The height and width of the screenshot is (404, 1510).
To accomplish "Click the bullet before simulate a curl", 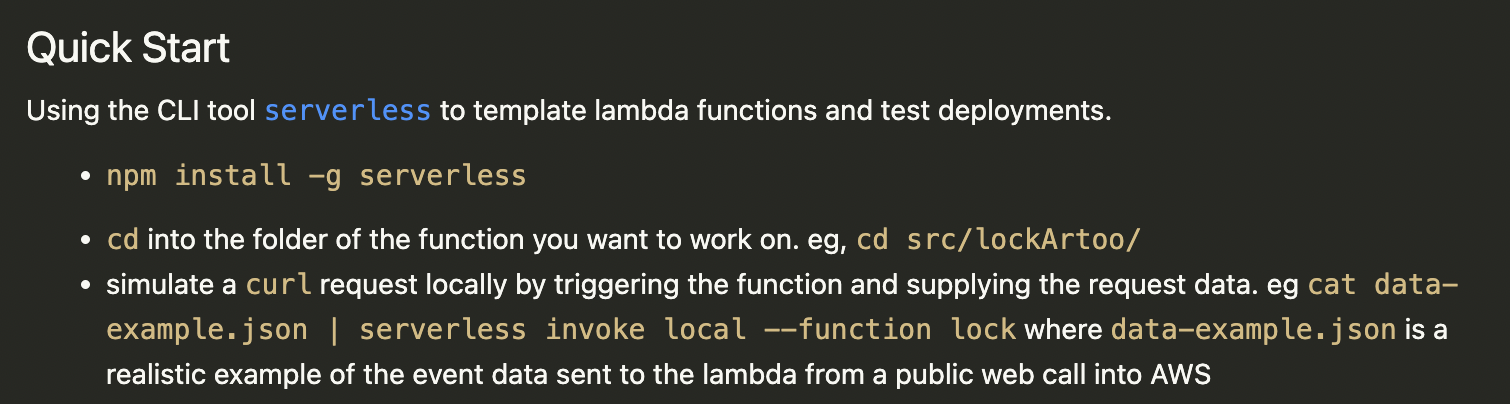I will click(85, 286).
